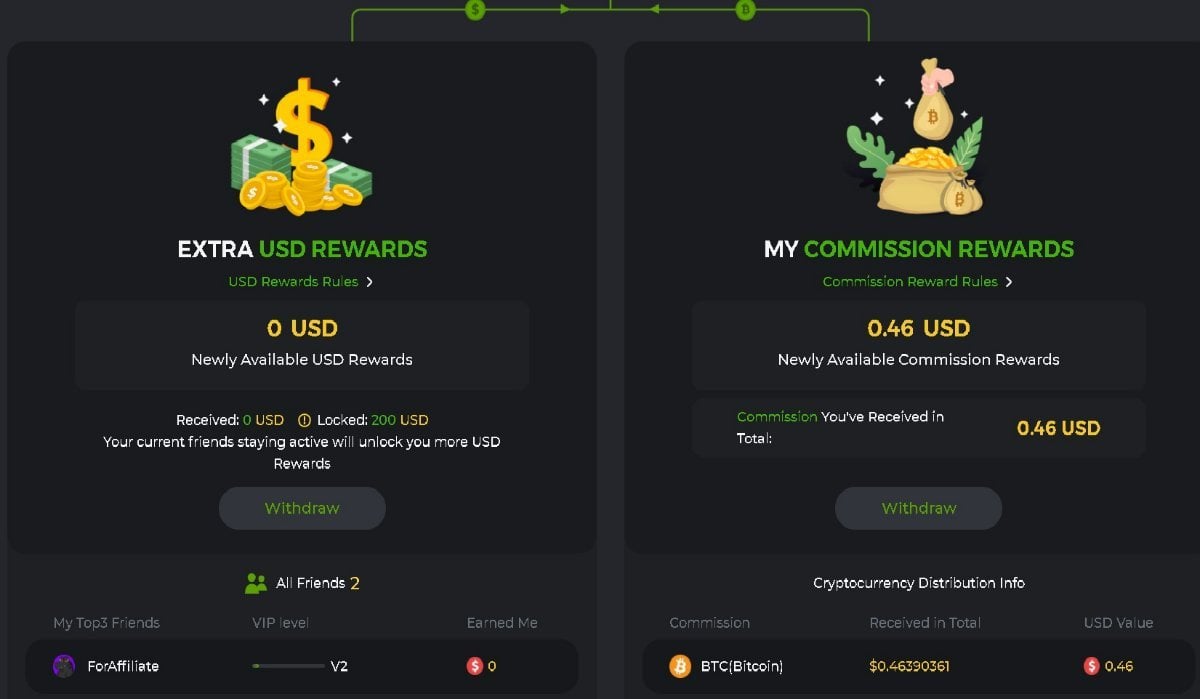1200x699 pixels.
Task: Select the ForAffiliate friend row
Action: click(x=302, y=666)
